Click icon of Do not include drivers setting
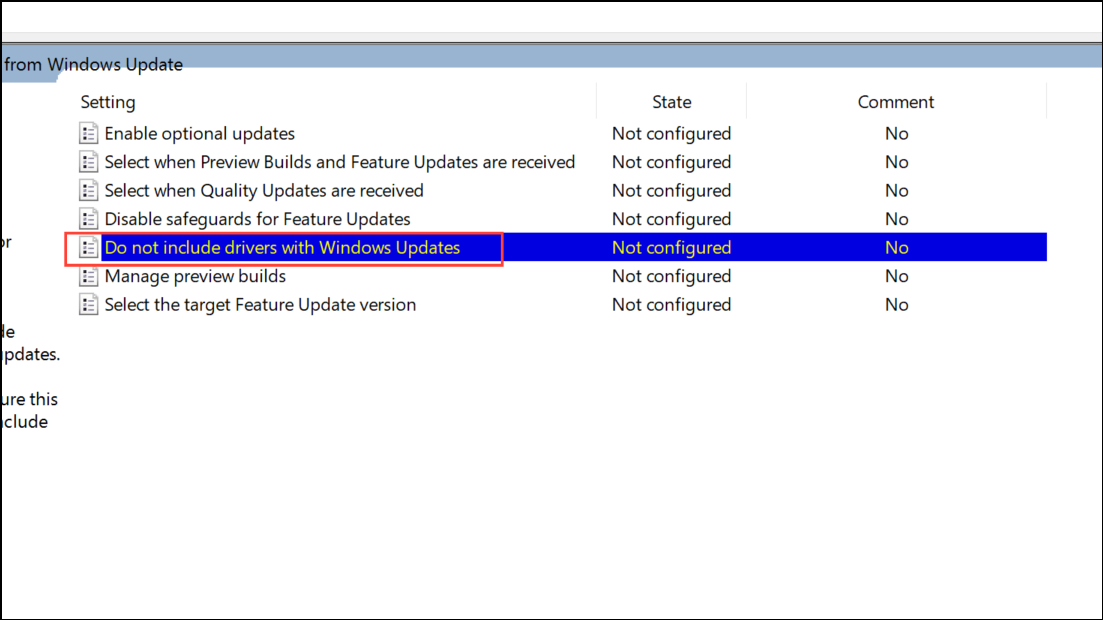This screenshot has height=620, width=1103. click(x=89, y=248)
